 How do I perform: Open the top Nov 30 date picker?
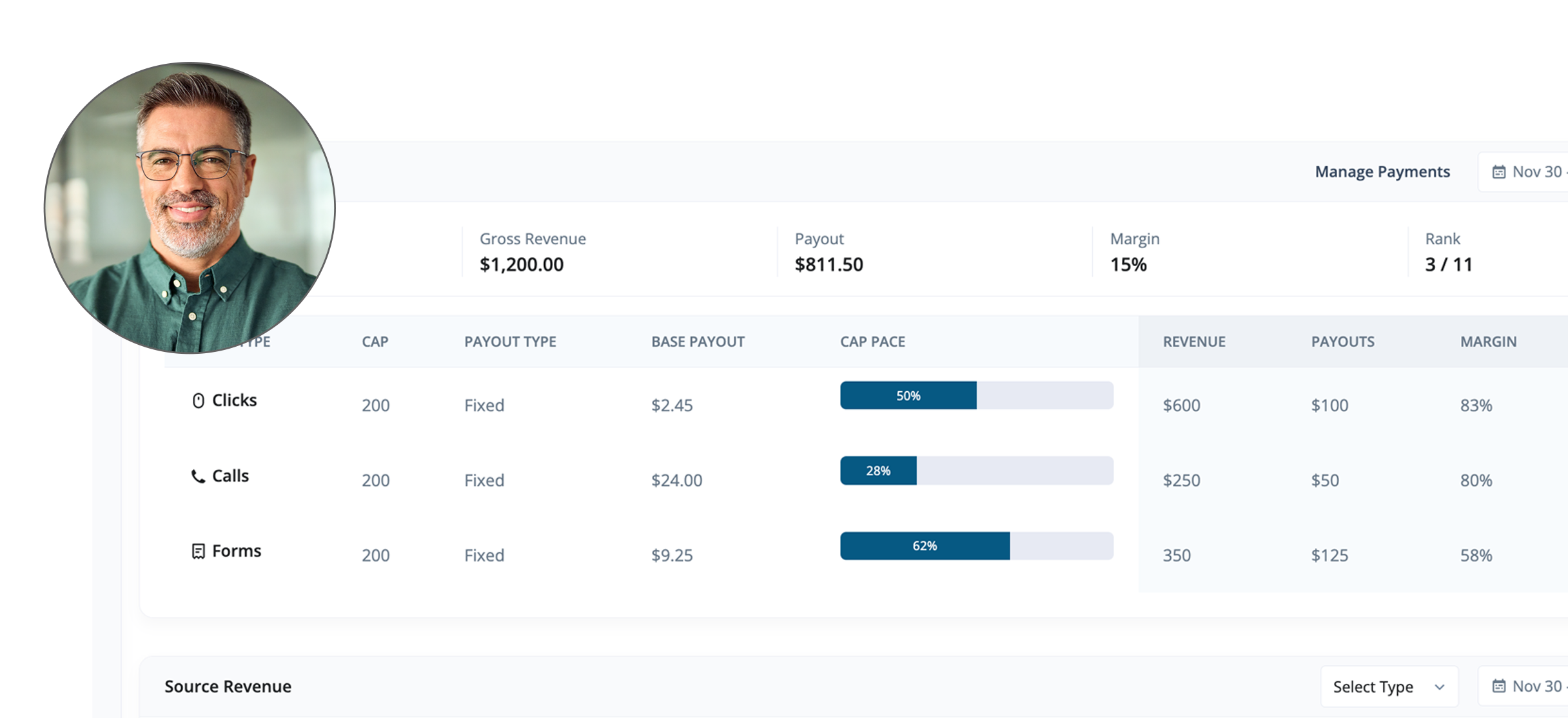pyautogui.click(x=1536, y=172)
